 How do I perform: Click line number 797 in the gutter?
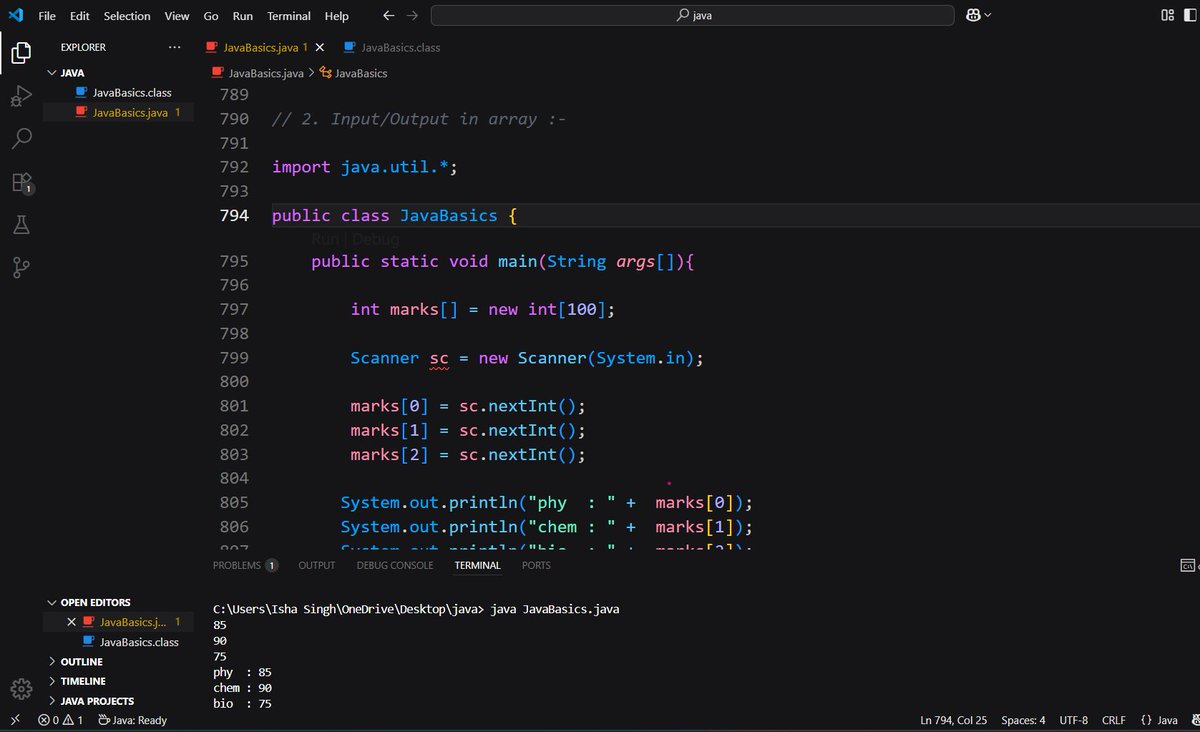pos(233,310)
